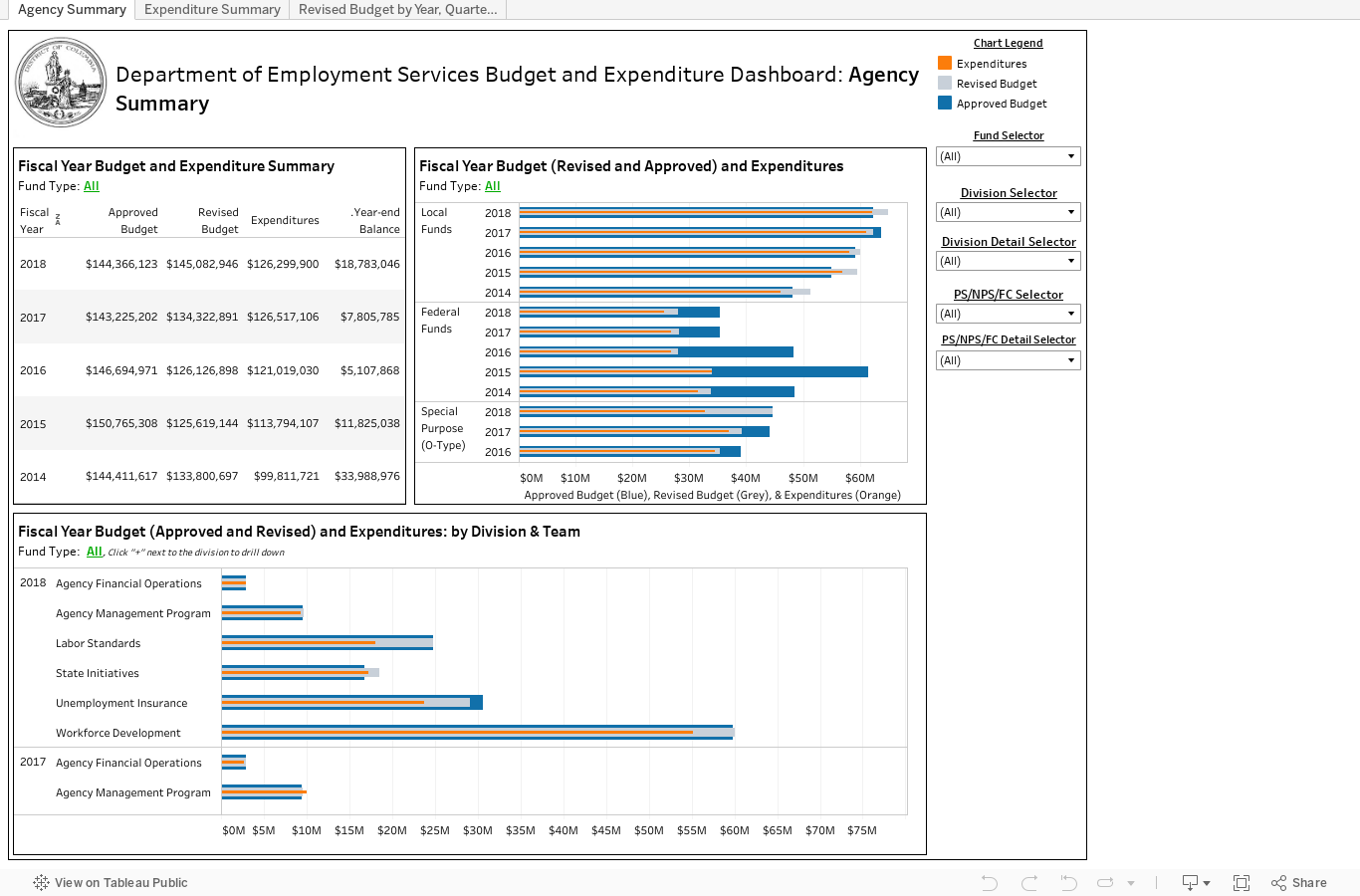Click the Refresh/Pause data icon
Image resolution: width=1360 pixels, height=896 pixels.
tap(1105, 882)
